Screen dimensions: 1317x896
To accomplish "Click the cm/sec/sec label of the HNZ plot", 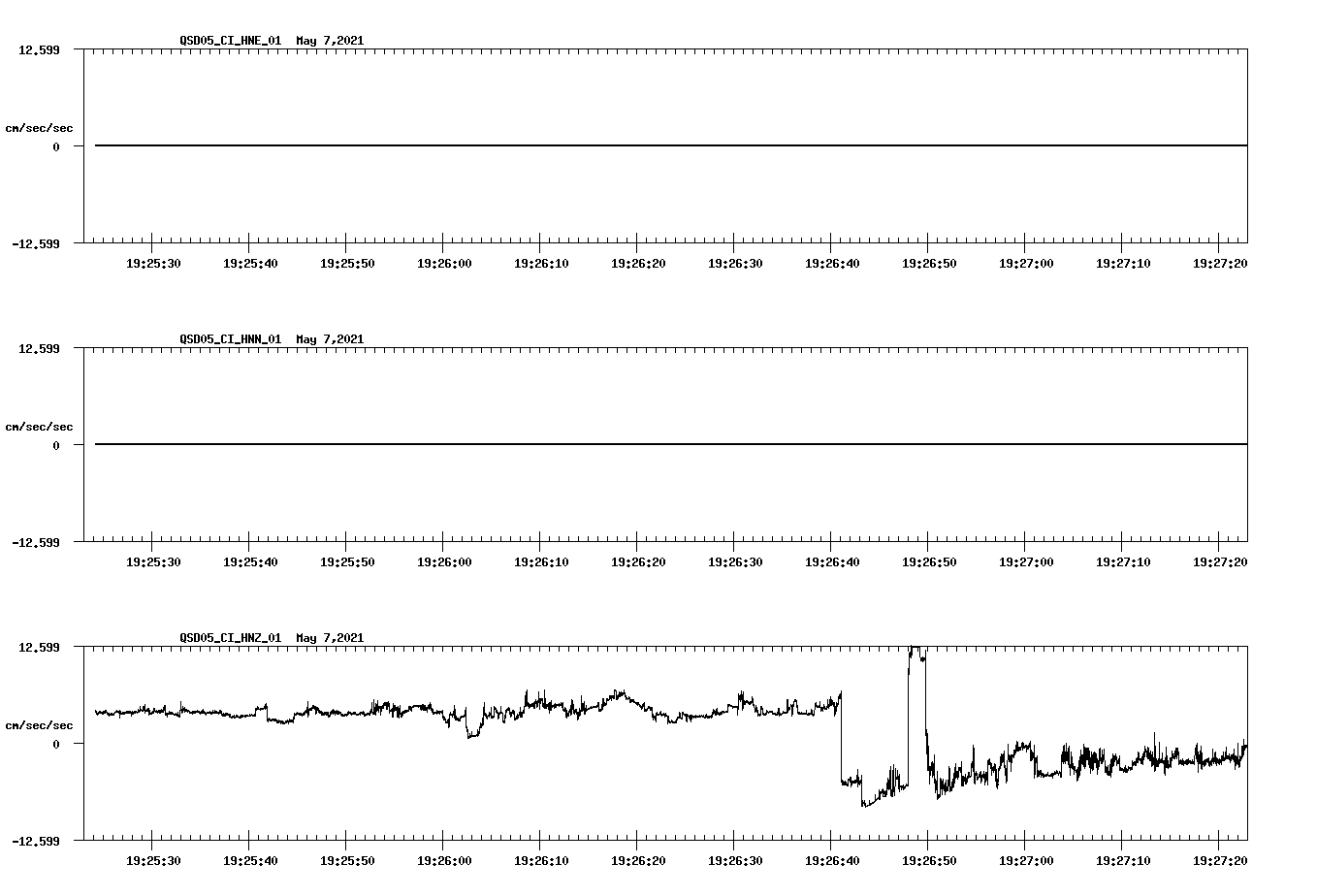I will point(41,723).
